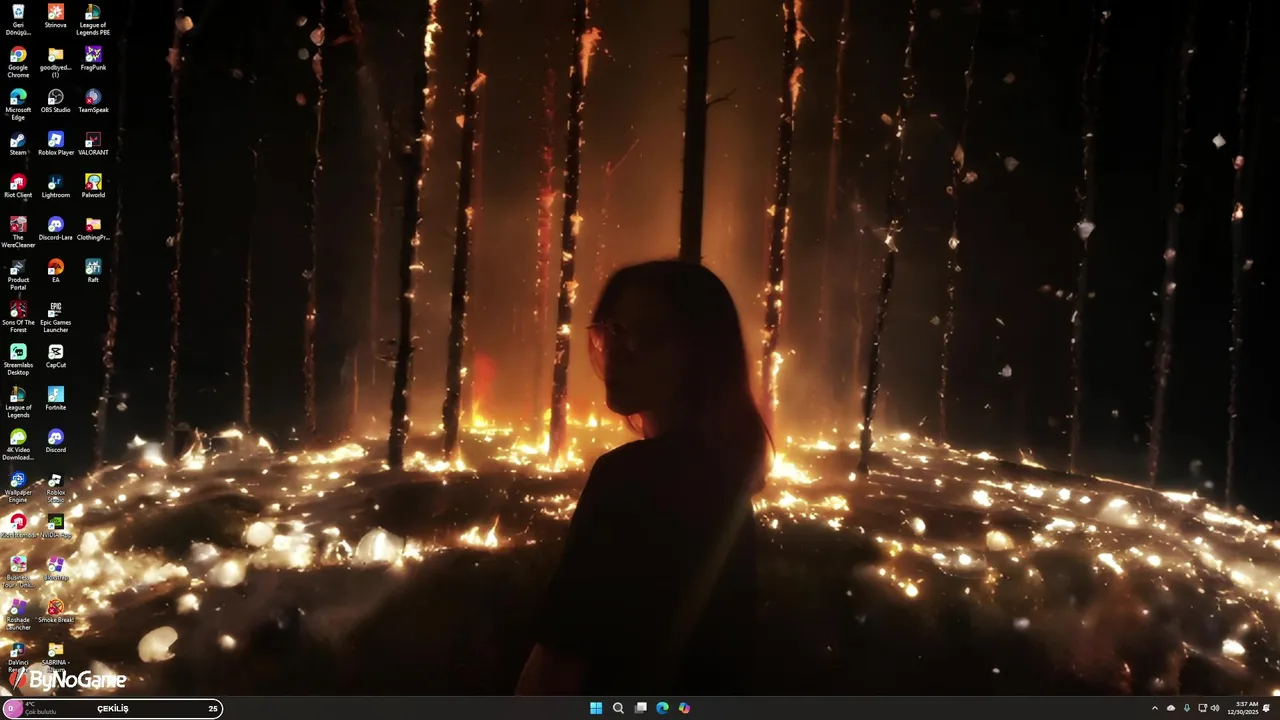Open the Riot Client shortcut

coord(18,186)
